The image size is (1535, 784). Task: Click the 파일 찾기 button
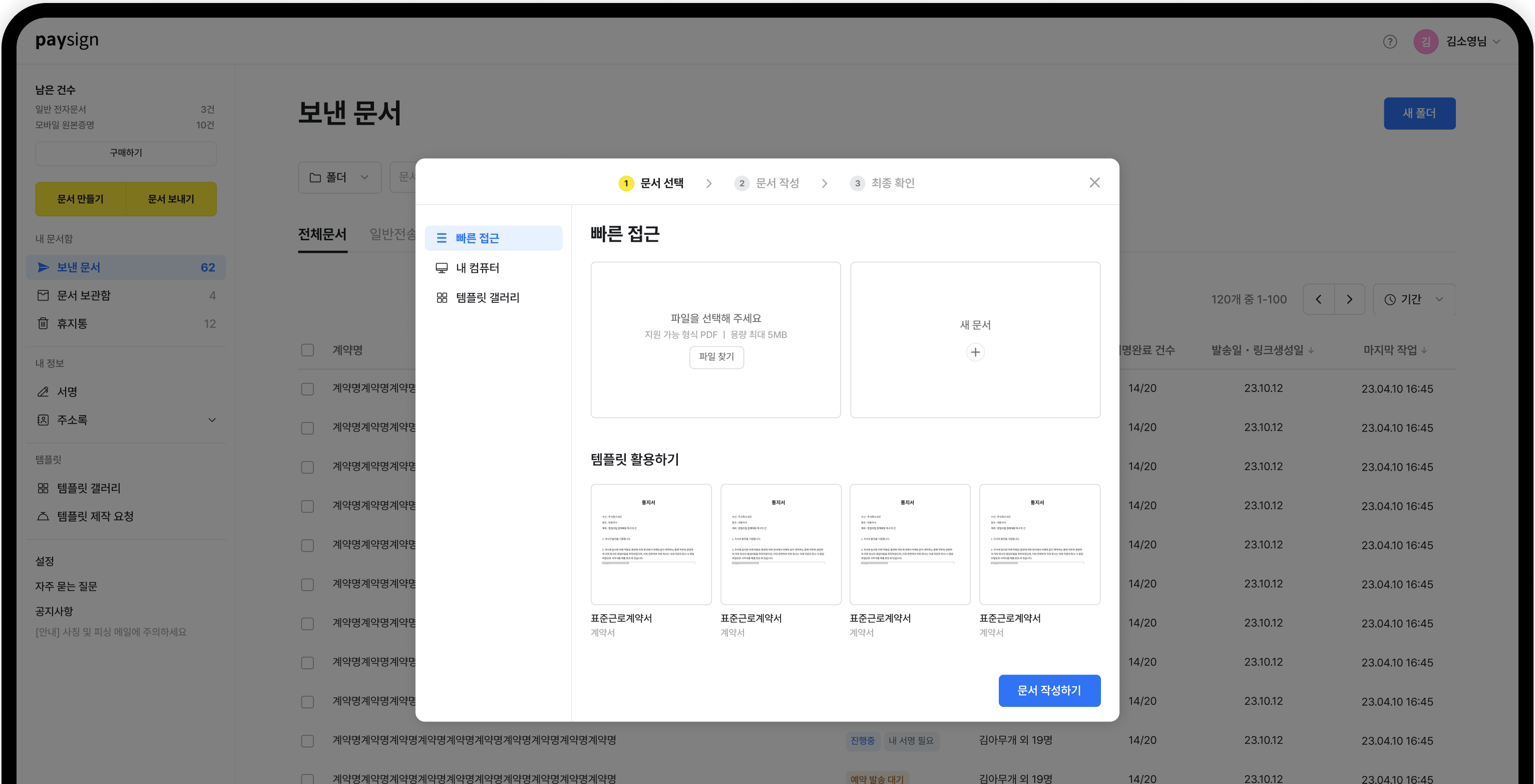tap(716, 357)
